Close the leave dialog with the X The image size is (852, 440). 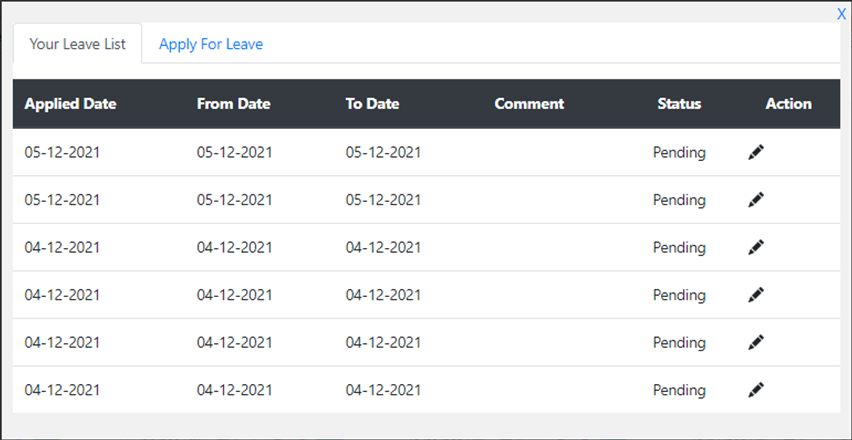842,15
